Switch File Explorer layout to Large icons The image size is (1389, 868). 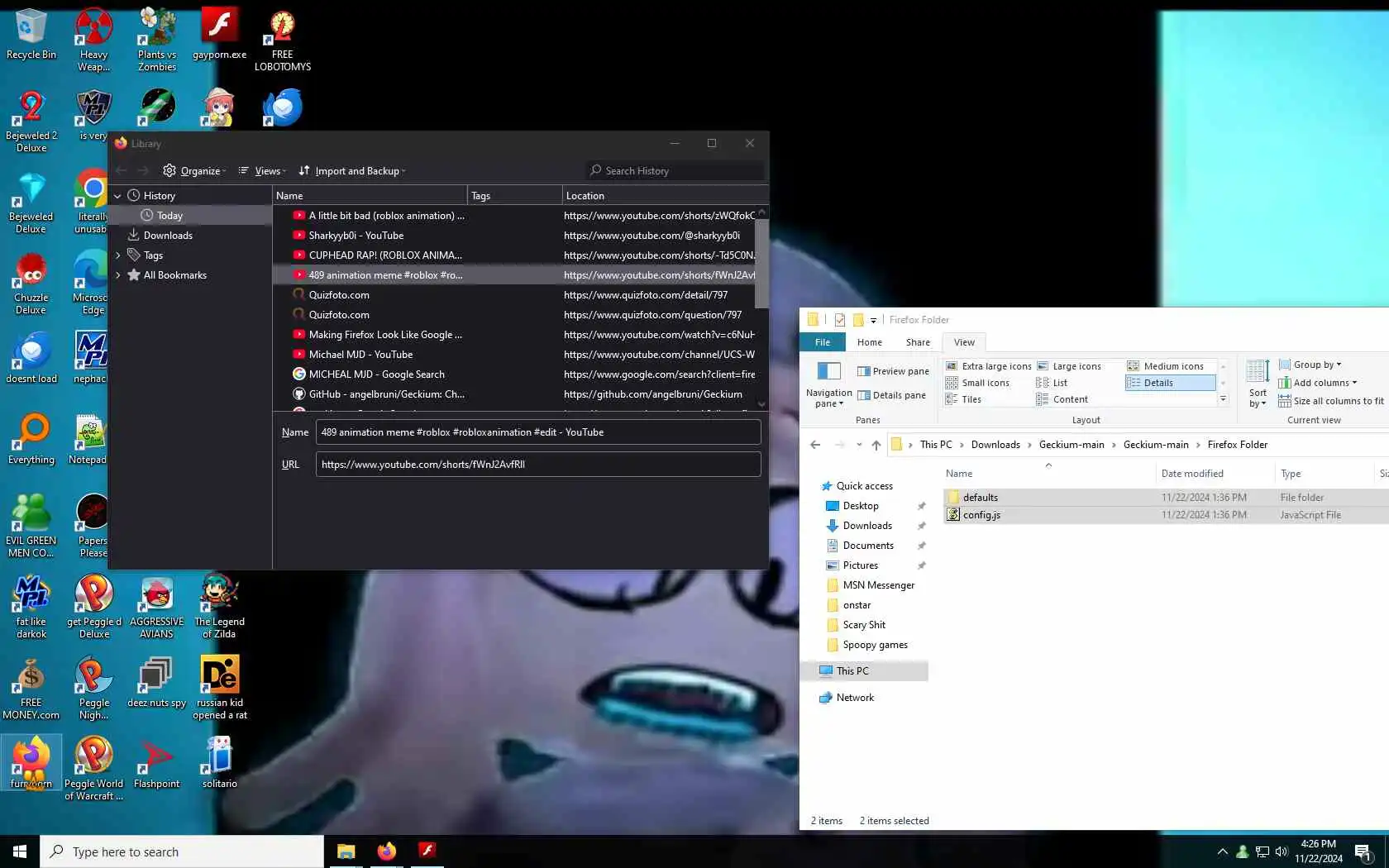pyautogui.click(x=1068, y=366)
